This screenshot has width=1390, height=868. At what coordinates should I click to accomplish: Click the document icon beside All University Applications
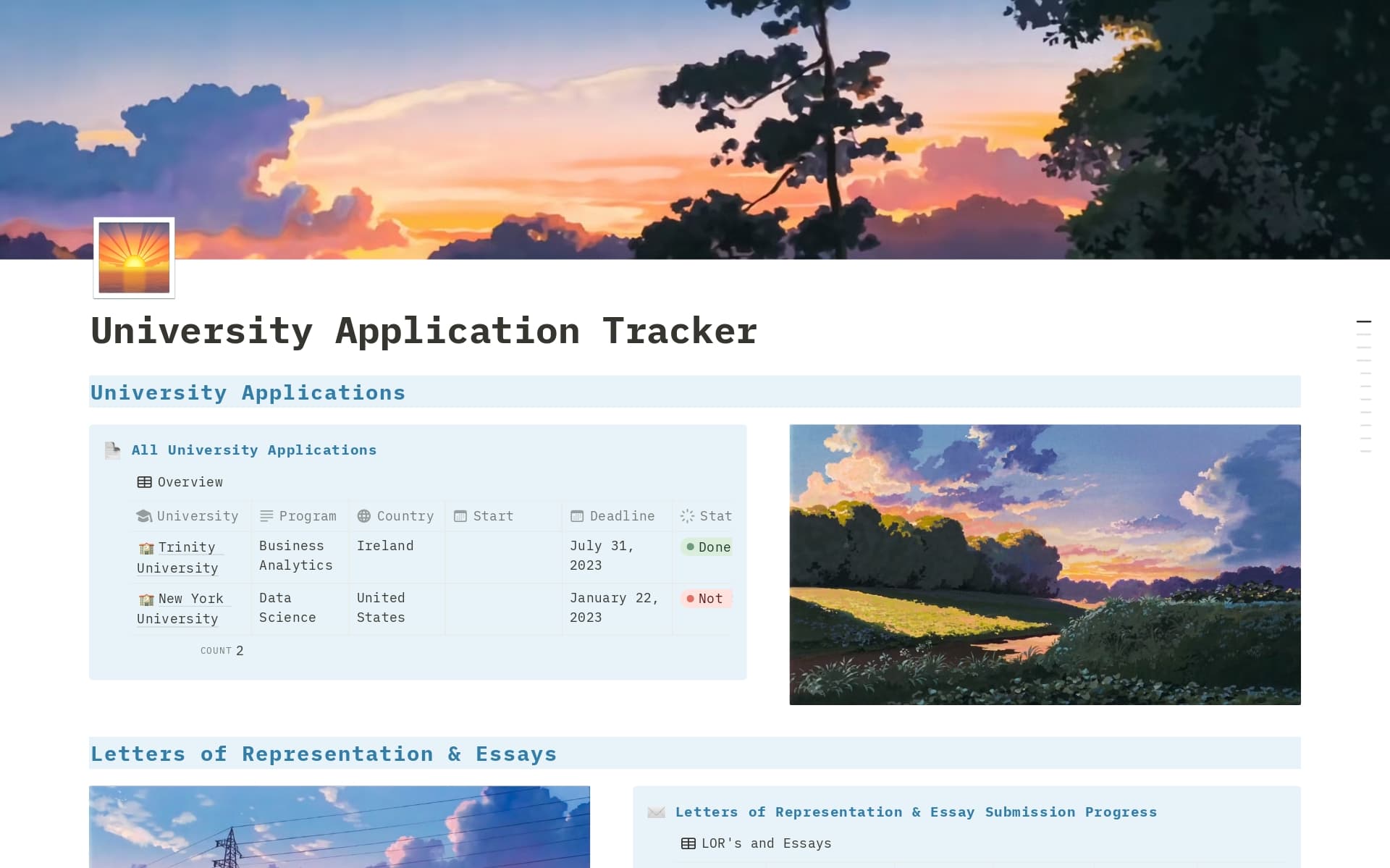tap(112, 450)
